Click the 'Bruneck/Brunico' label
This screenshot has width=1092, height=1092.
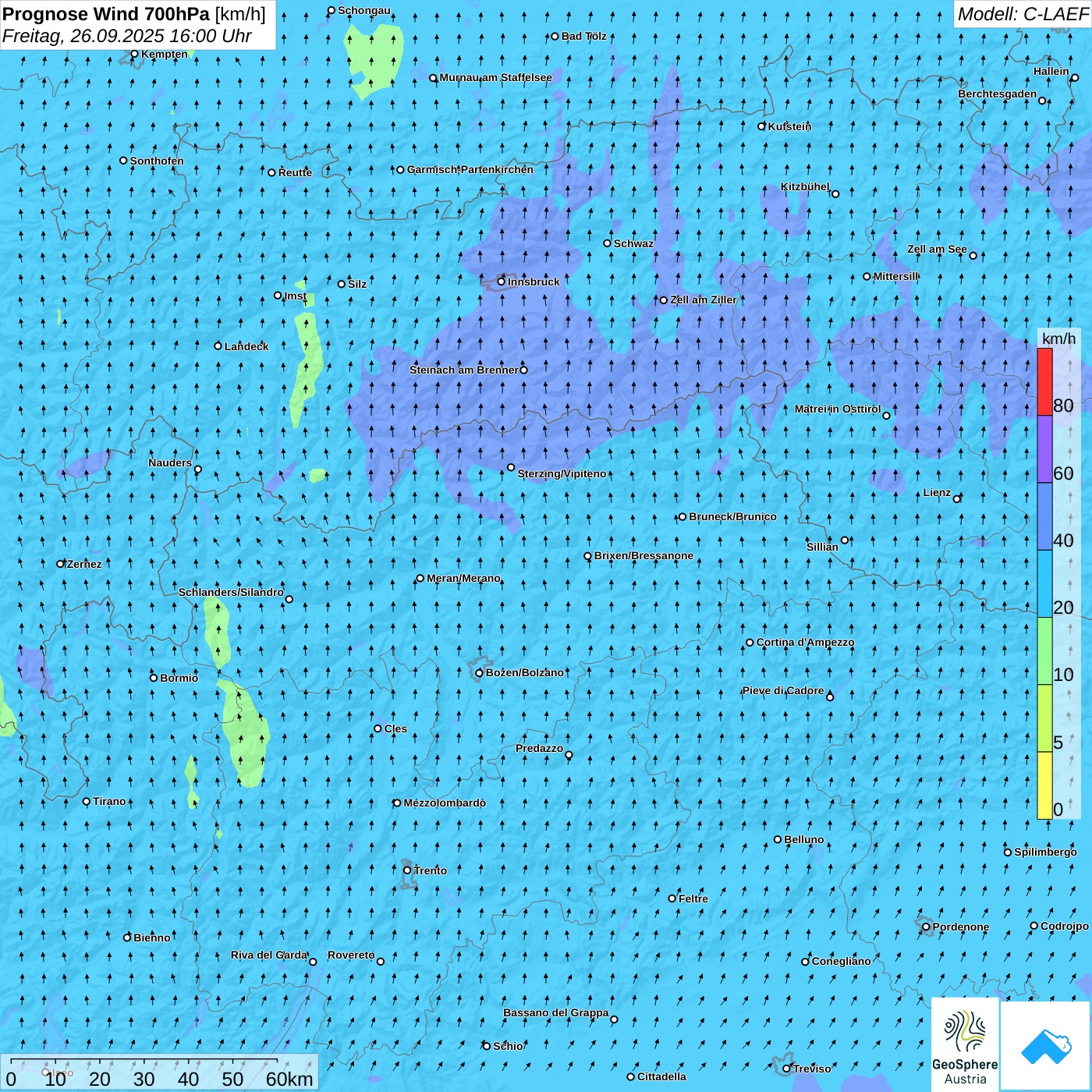coord(732,516)
